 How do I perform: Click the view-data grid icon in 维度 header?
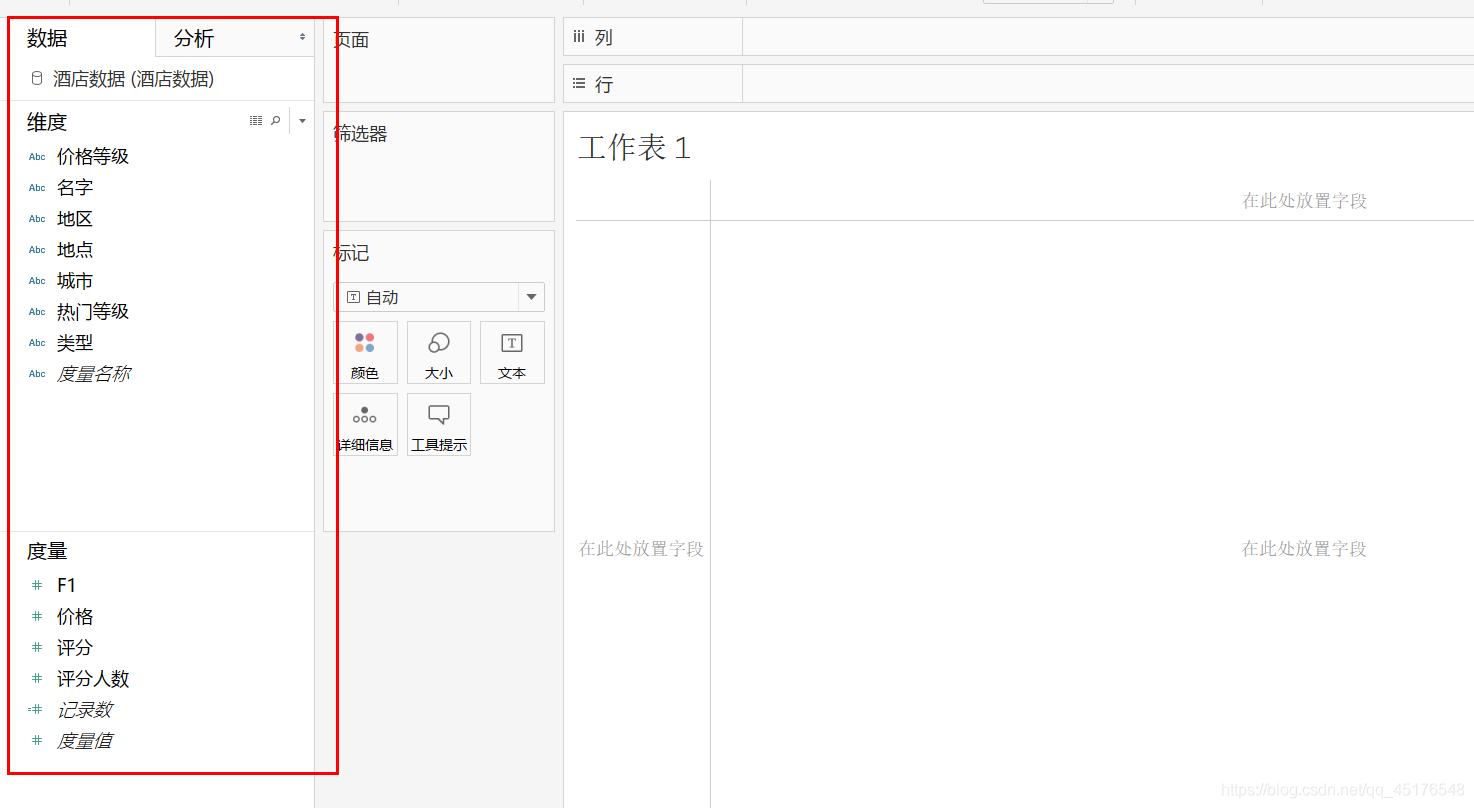tap(256, 121)
